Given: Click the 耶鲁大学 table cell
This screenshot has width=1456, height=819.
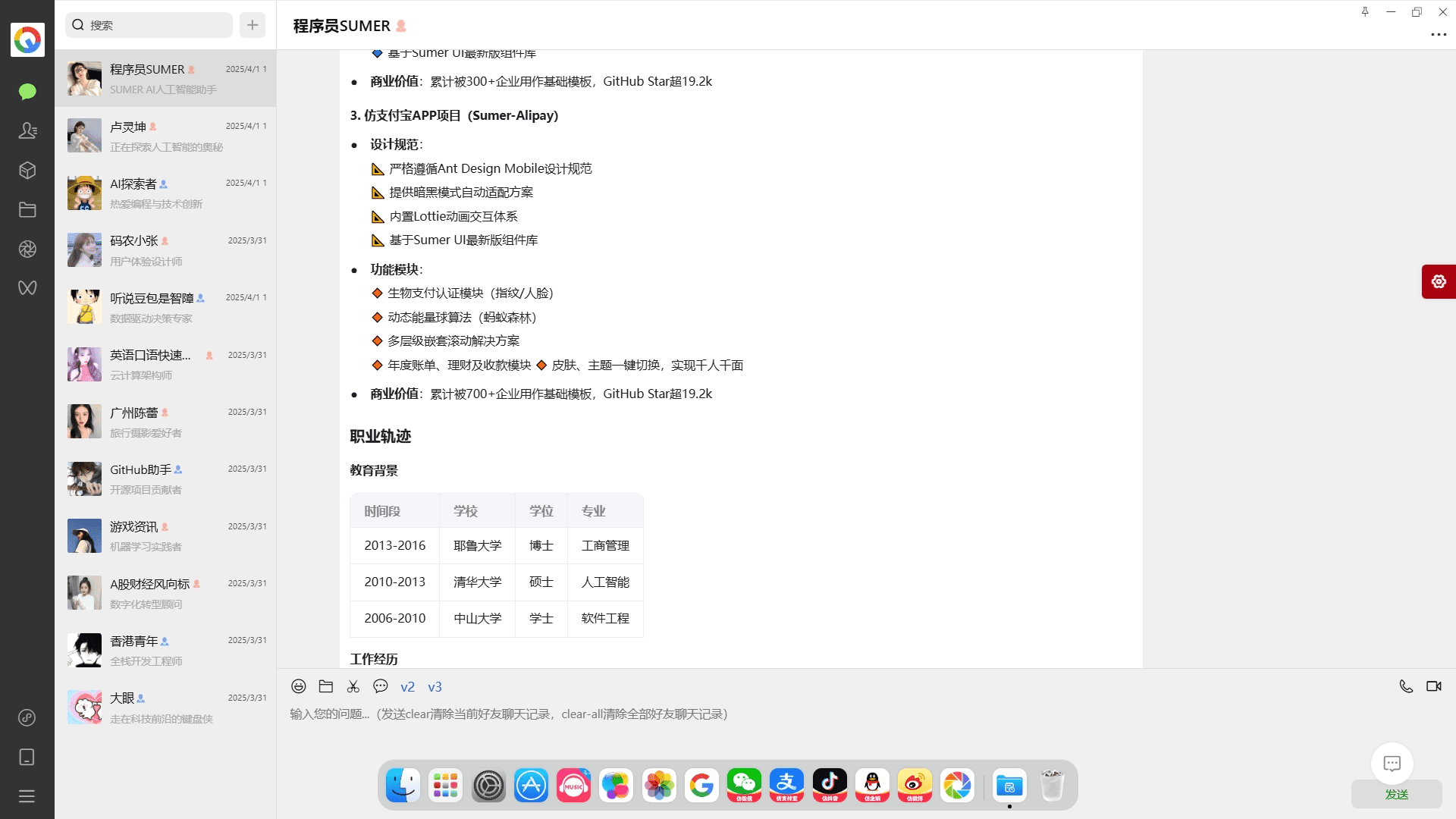Looking at the screenshot, I should 478,545.
